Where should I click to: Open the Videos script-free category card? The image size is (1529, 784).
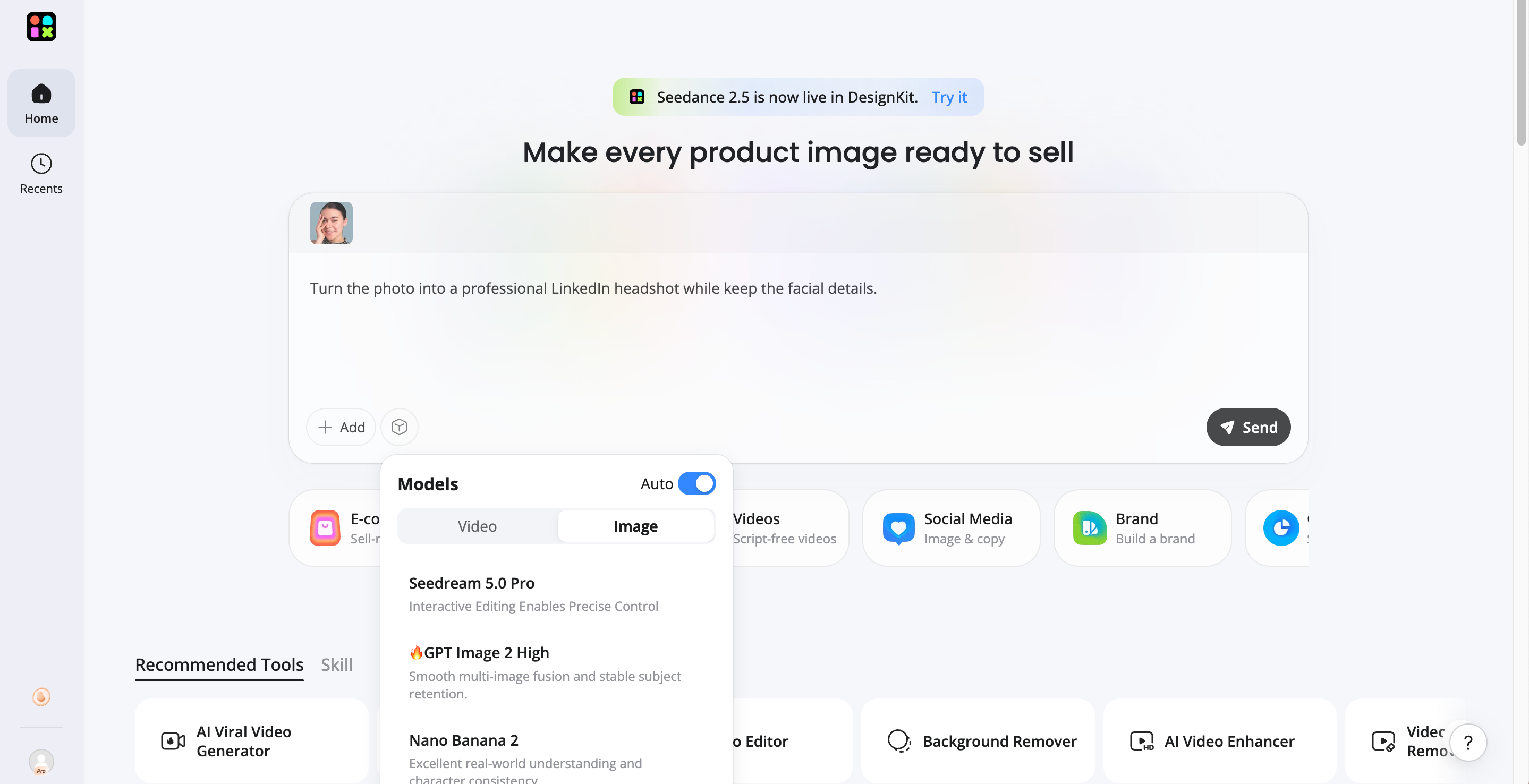coord(790,527)
